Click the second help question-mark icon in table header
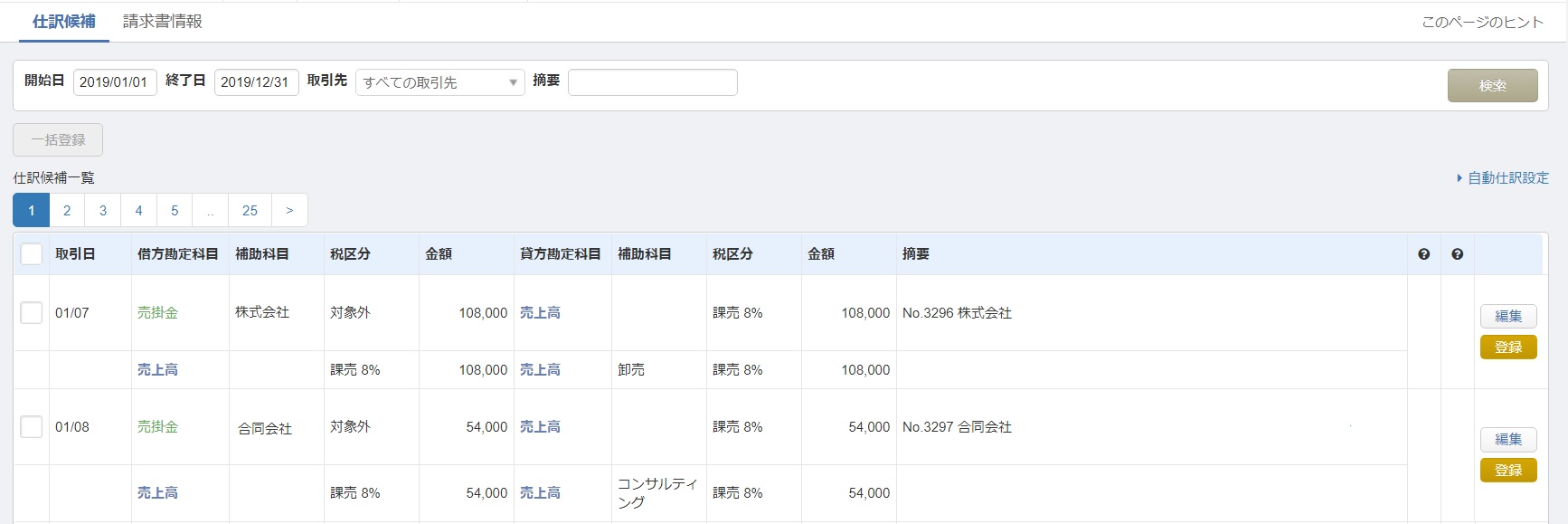The height and width of the screenshot is (524, 1568). pos(1457,254)
